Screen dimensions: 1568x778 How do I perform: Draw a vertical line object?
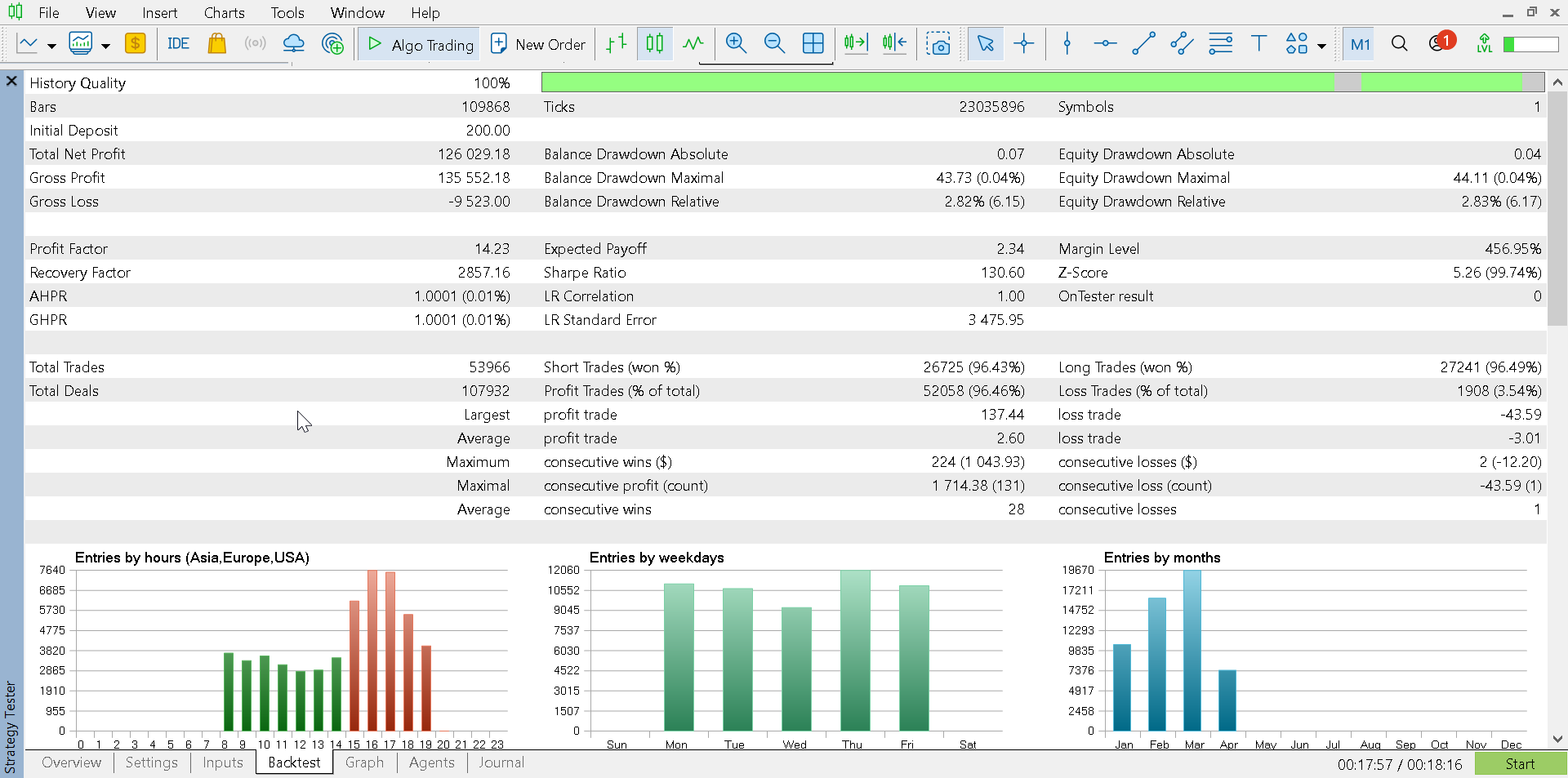1067,44
